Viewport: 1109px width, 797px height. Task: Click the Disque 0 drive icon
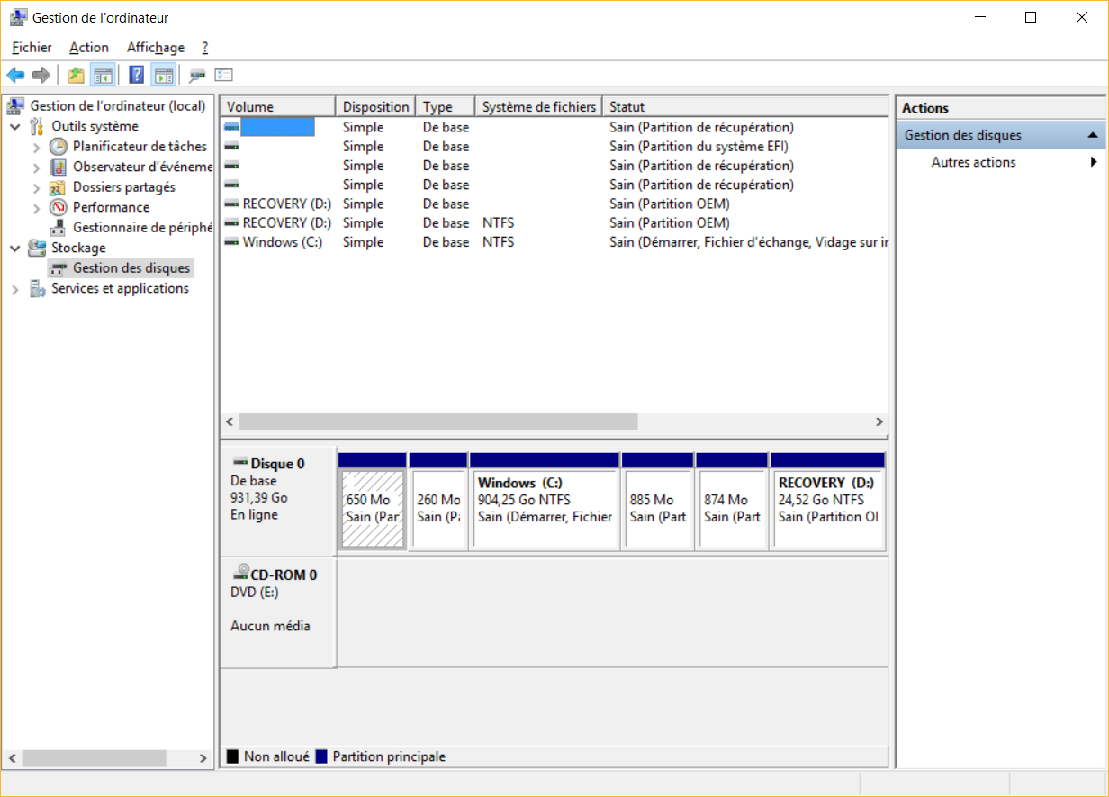[240, 463]
